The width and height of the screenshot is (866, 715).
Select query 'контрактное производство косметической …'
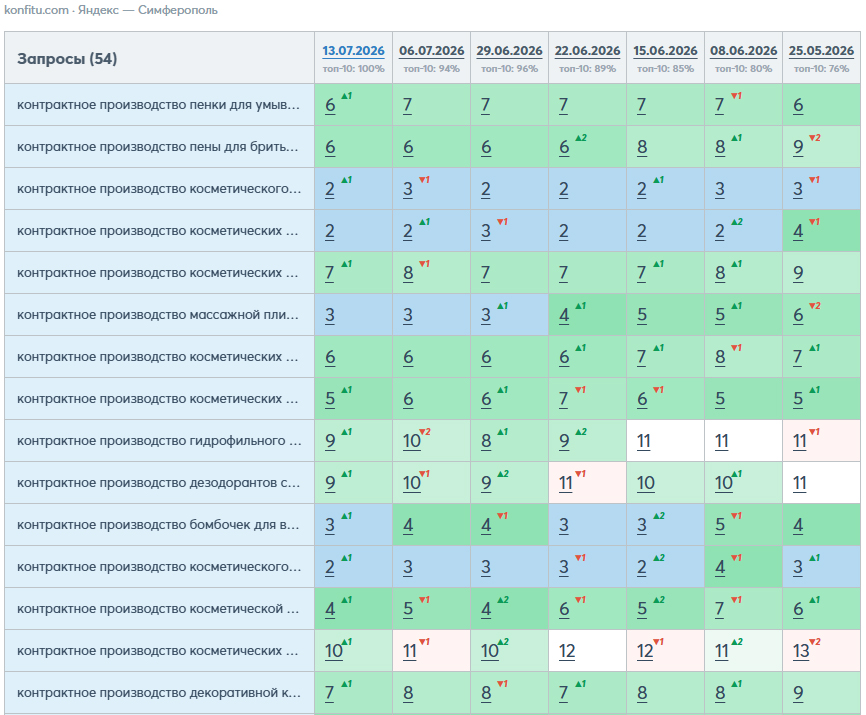tap(157, 608)
